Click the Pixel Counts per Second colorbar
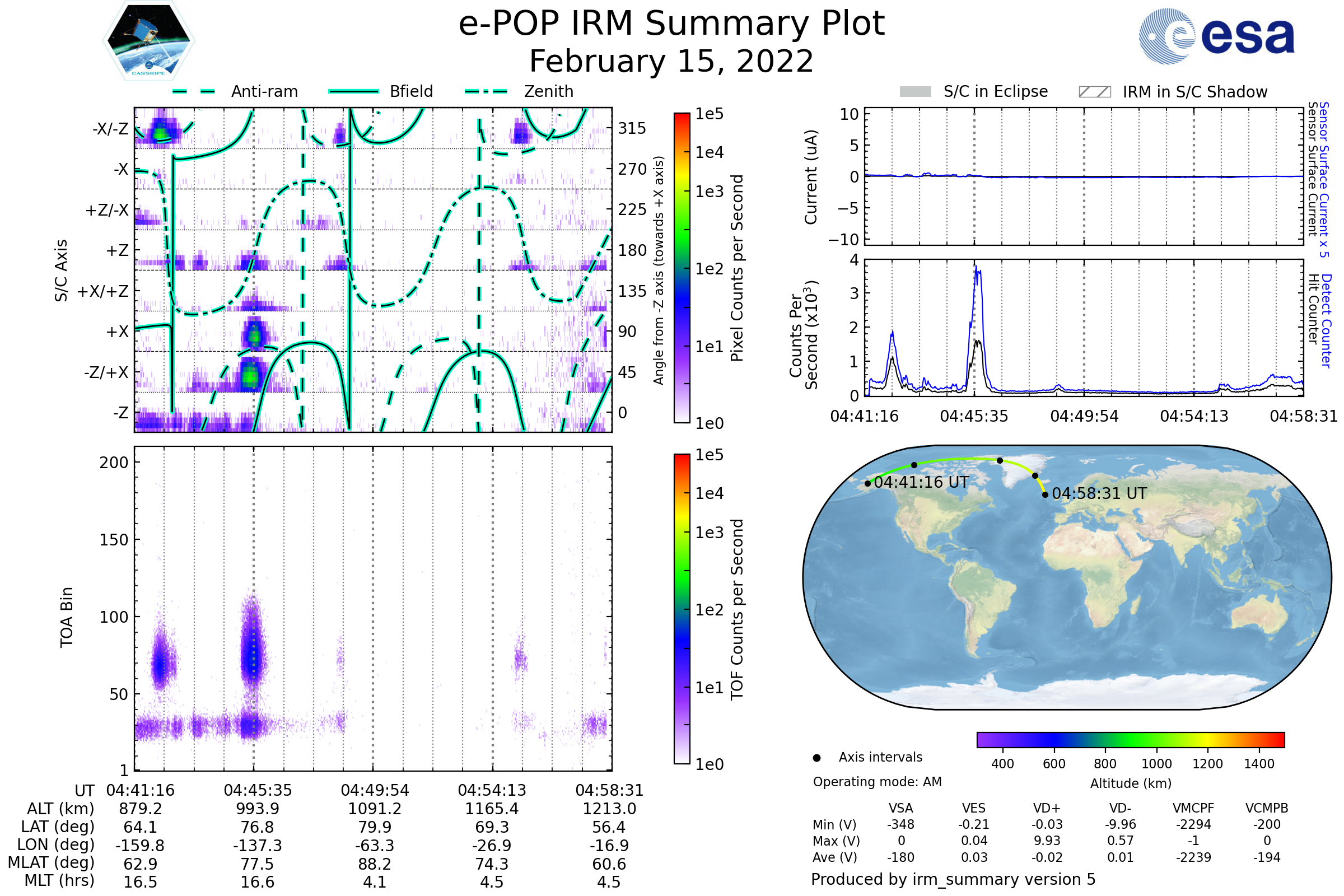Viewport: 1344px width, 896px height. pos(682,268)
